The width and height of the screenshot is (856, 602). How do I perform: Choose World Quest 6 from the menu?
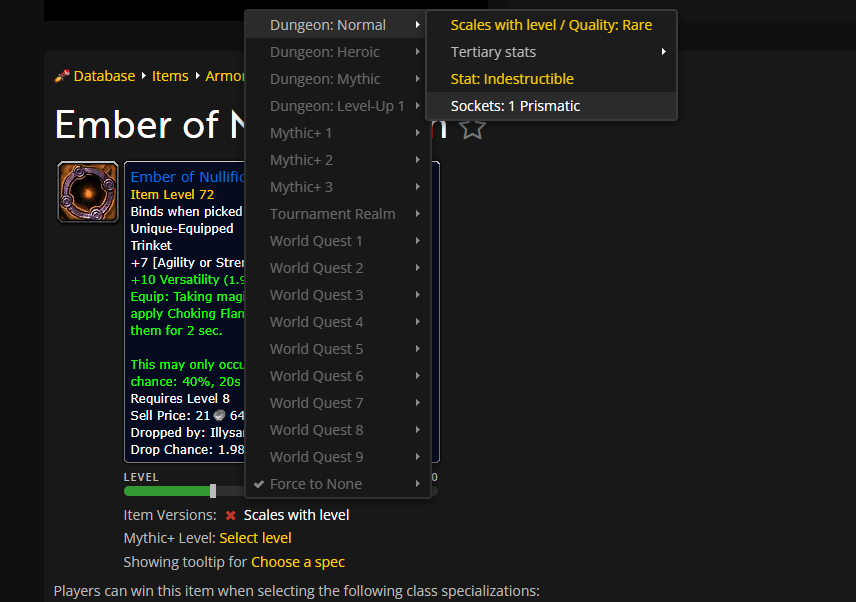pos(338,376)
